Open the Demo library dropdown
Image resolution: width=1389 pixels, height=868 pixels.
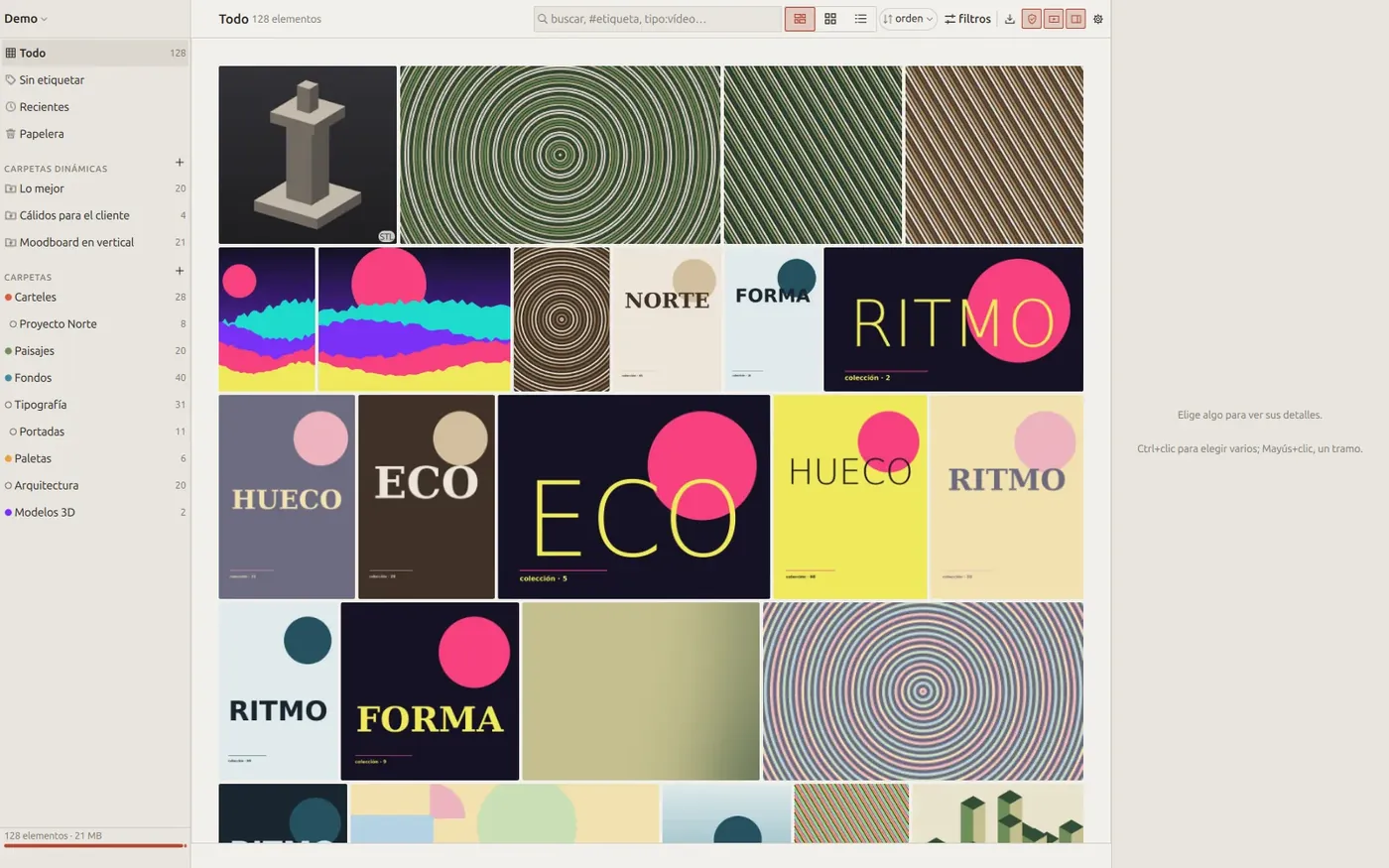(x=26, y=19)
